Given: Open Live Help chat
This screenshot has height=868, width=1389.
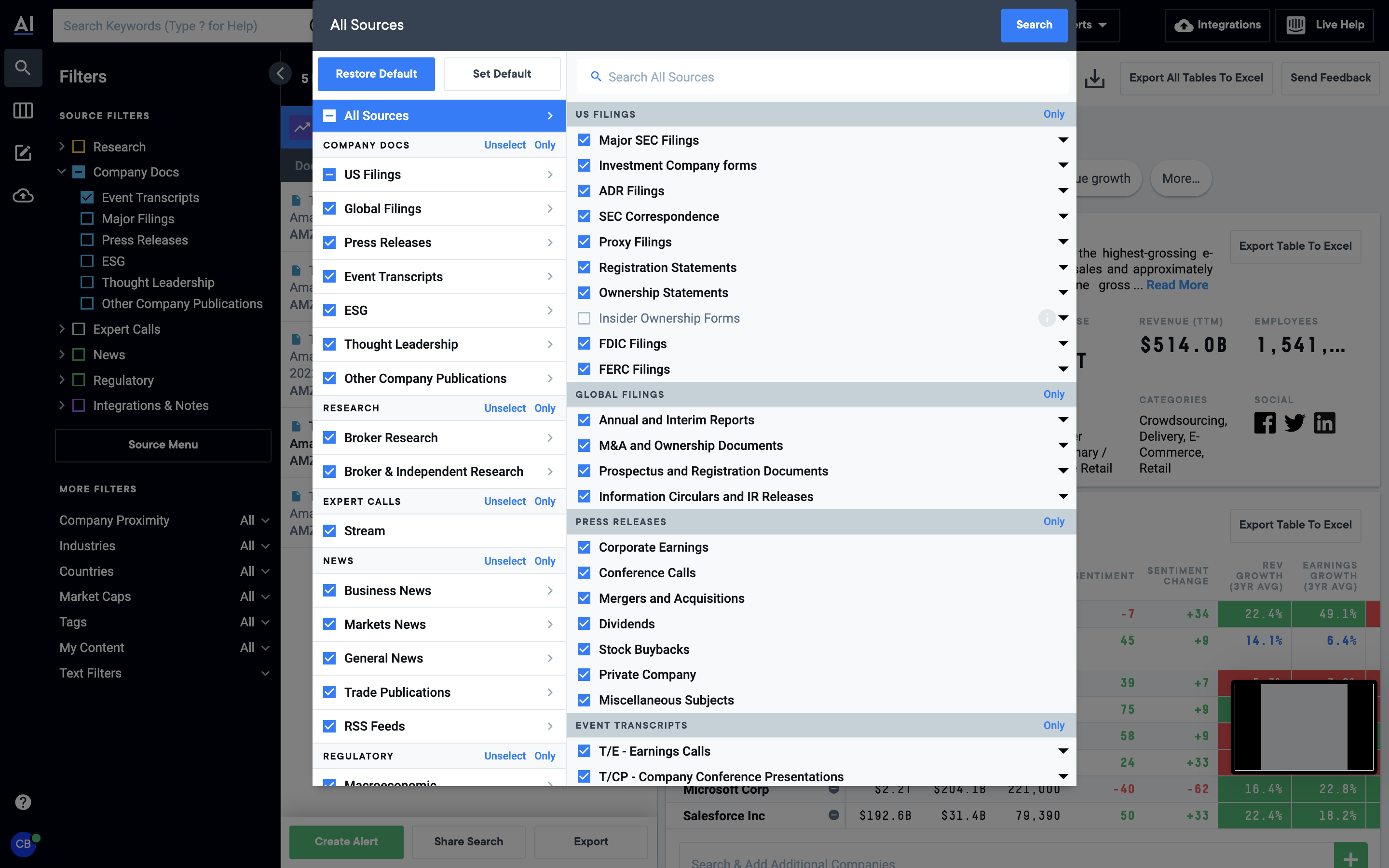Looking at the screenshot, I should pyautogui.click(x=1324, y=25).
